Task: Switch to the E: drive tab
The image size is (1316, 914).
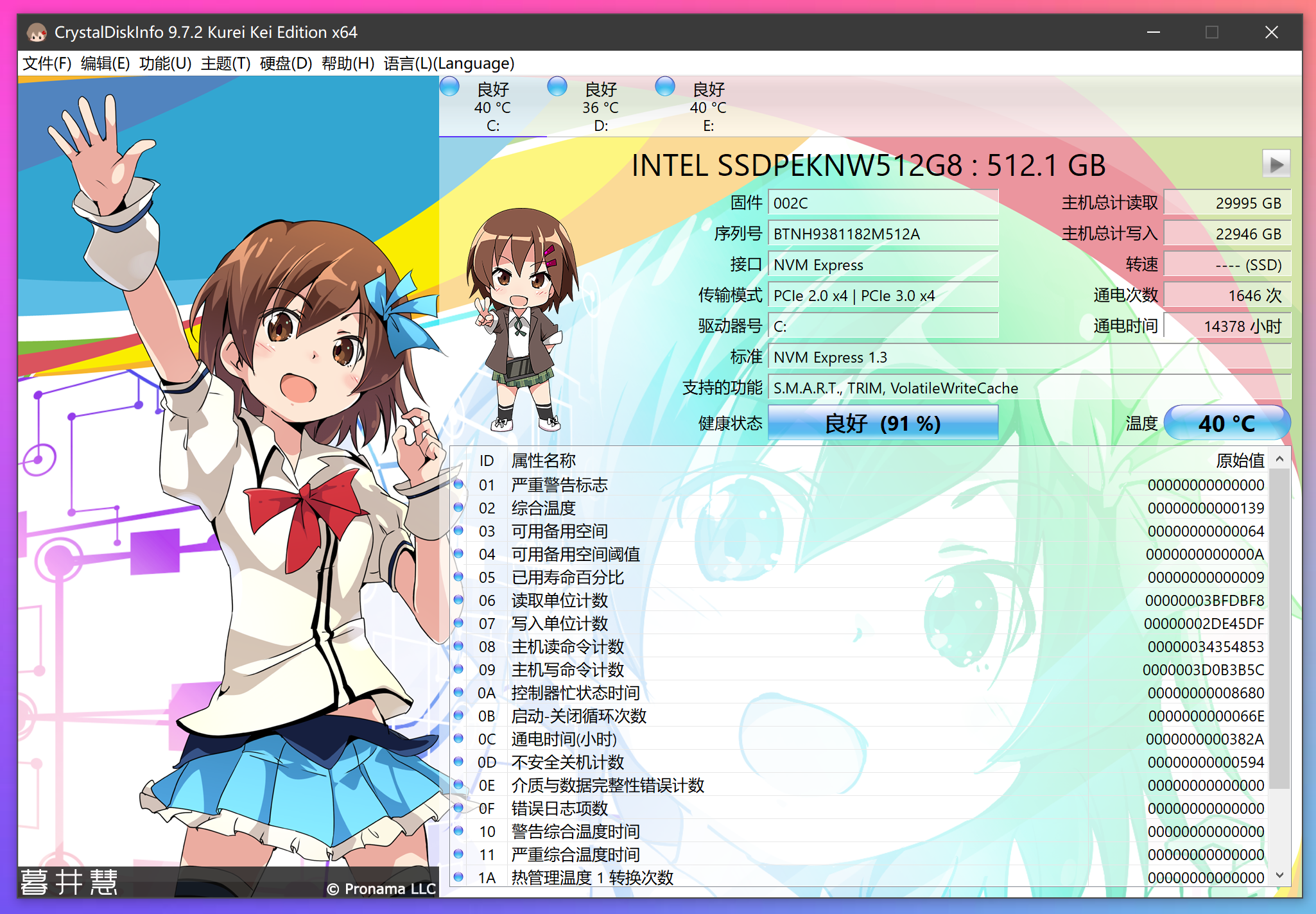Action: point(707,108)
